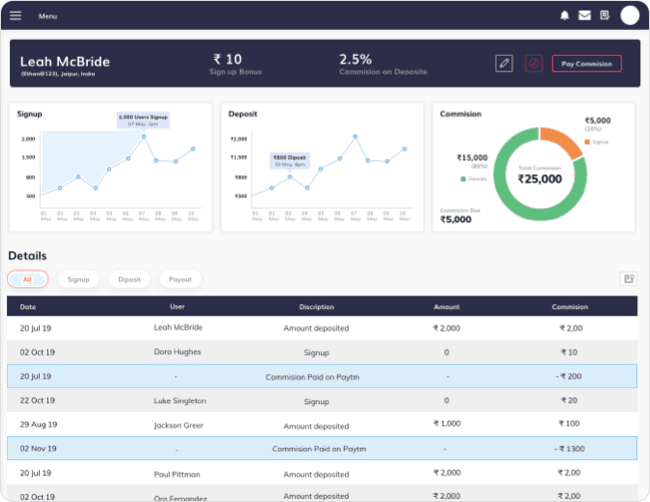Viewport: 650px width, 502px height.
Task: Filter details by Diposit
Action: [x=129, y=280]
